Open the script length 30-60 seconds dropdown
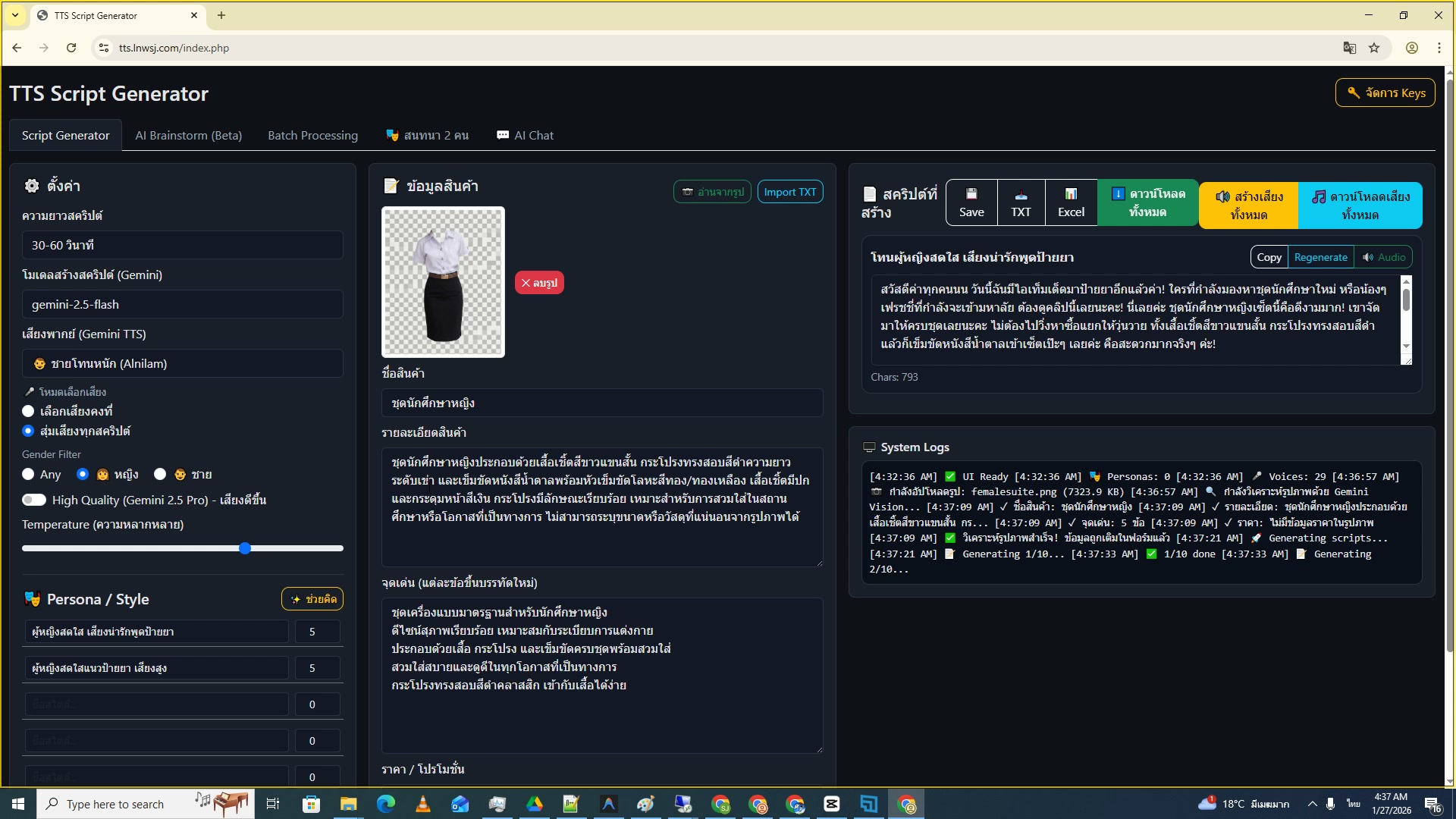 click(x=182, y=245)
